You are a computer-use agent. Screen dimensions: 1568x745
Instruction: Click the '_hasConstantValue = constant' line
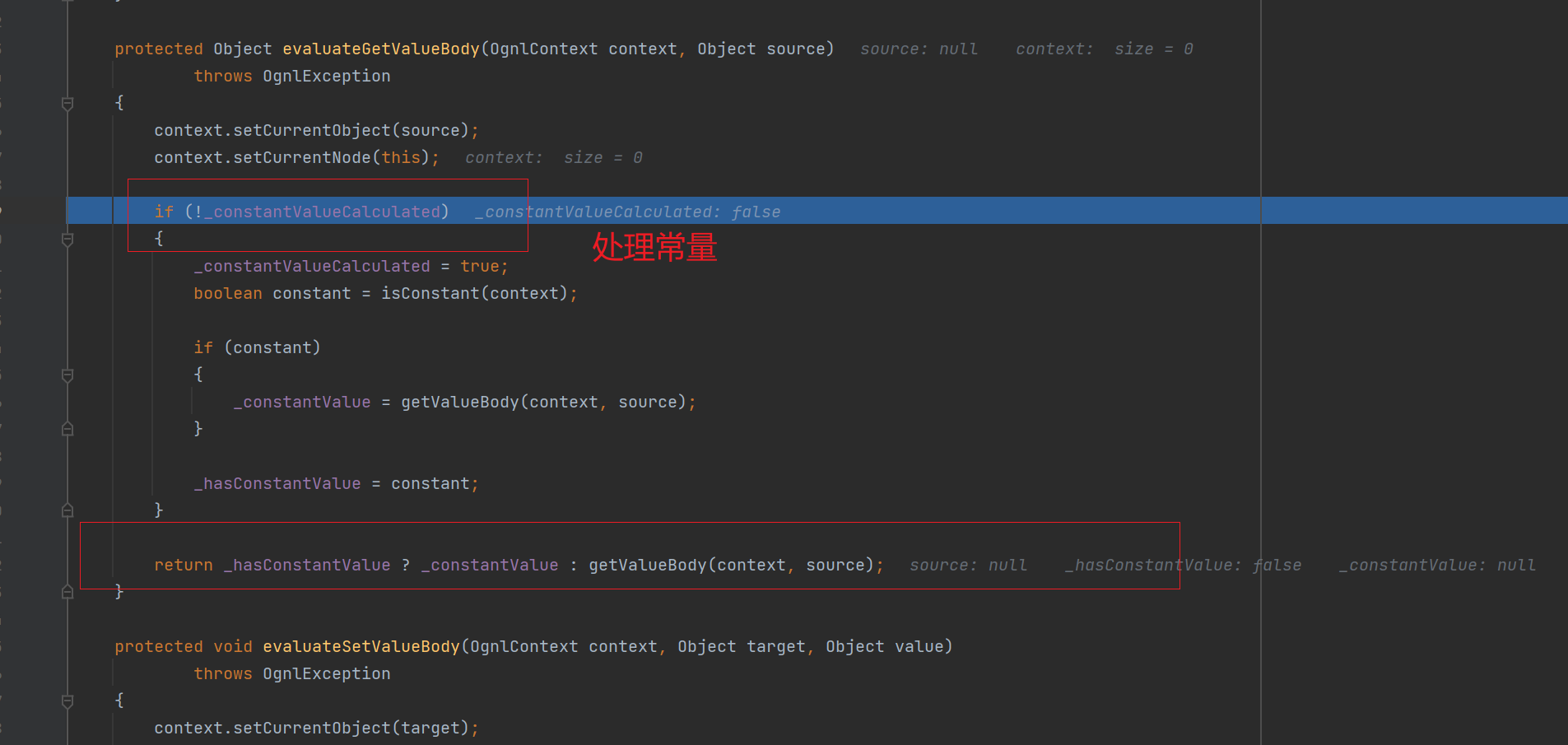[336, 484]
